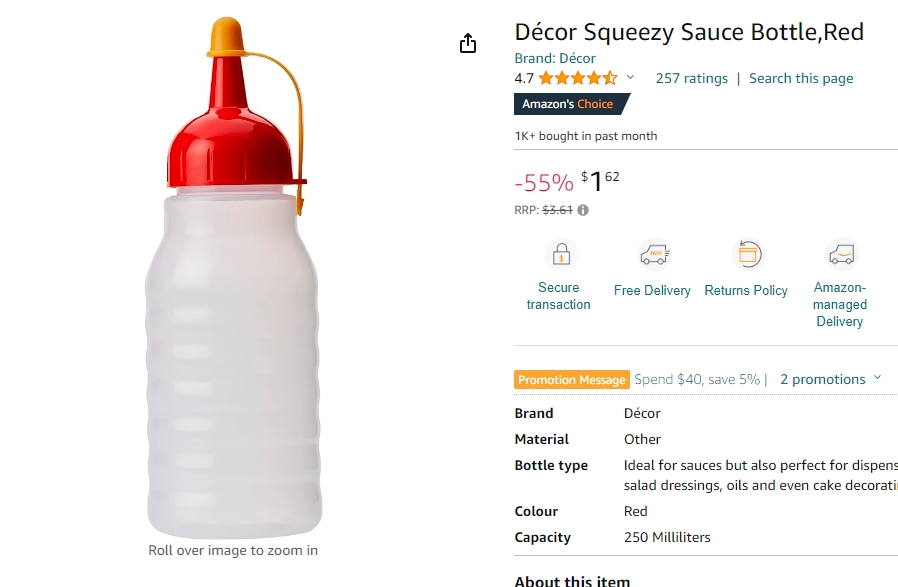Click the Amazon-managed Delivery text link
This screenshot has width=898, height=587.
(840, 305)
